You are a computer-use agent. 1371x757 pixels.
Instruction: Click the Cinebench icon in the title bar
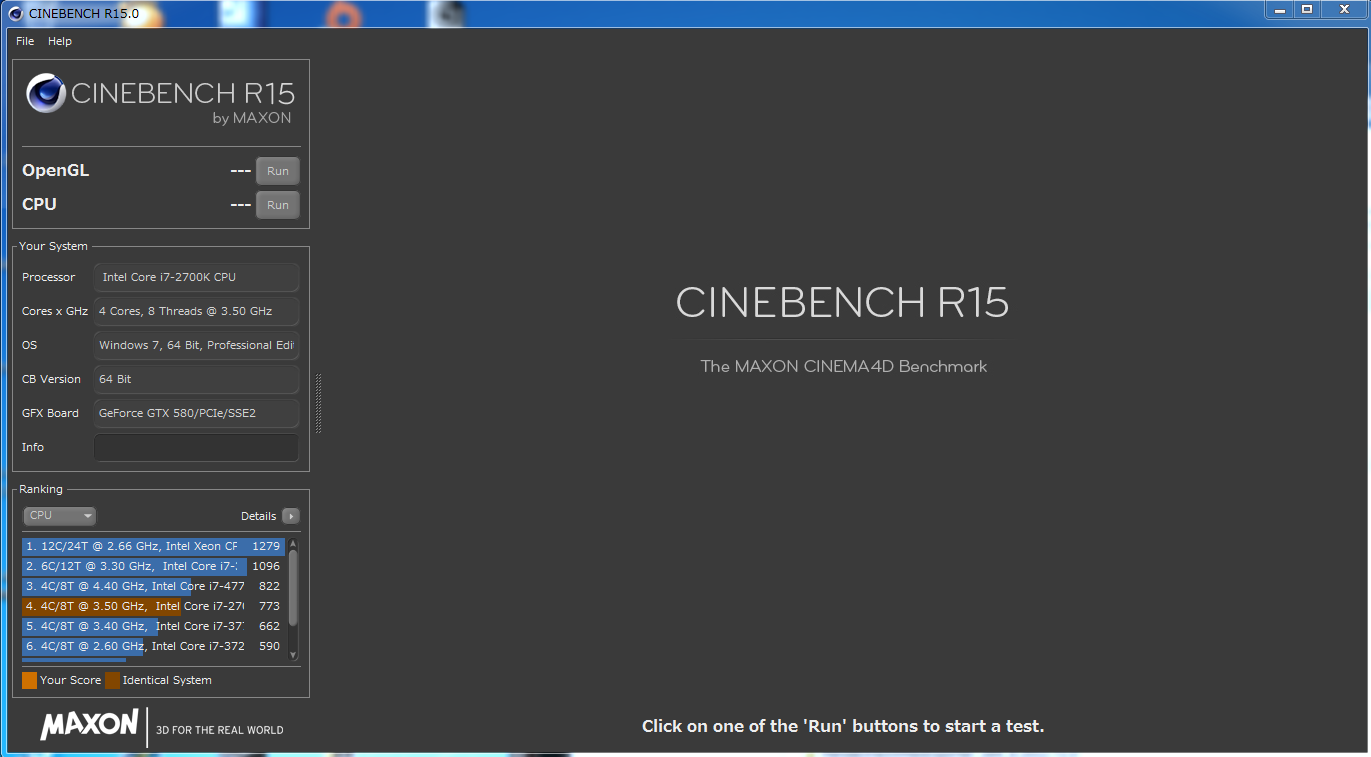[x=16, y=13]
